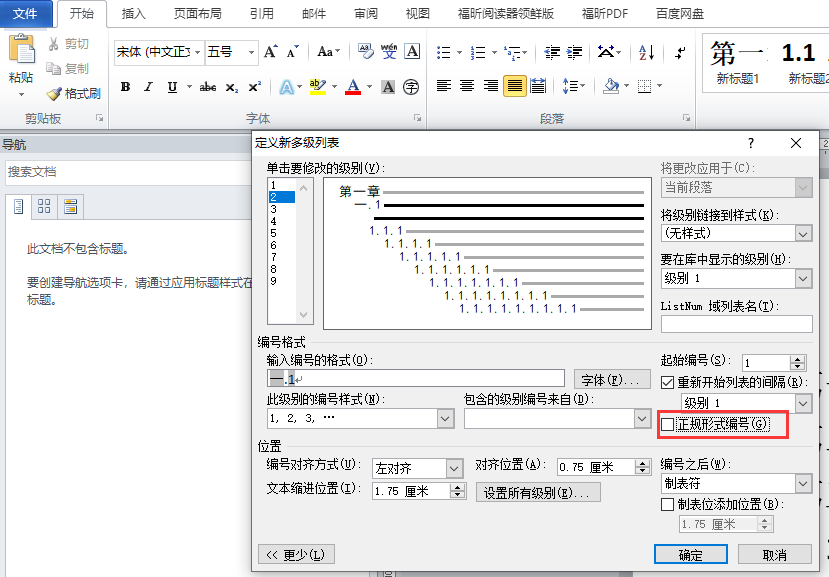Screen dimensions: 829x577
Task: Click the 确定 button
Action: pos(690,555)
